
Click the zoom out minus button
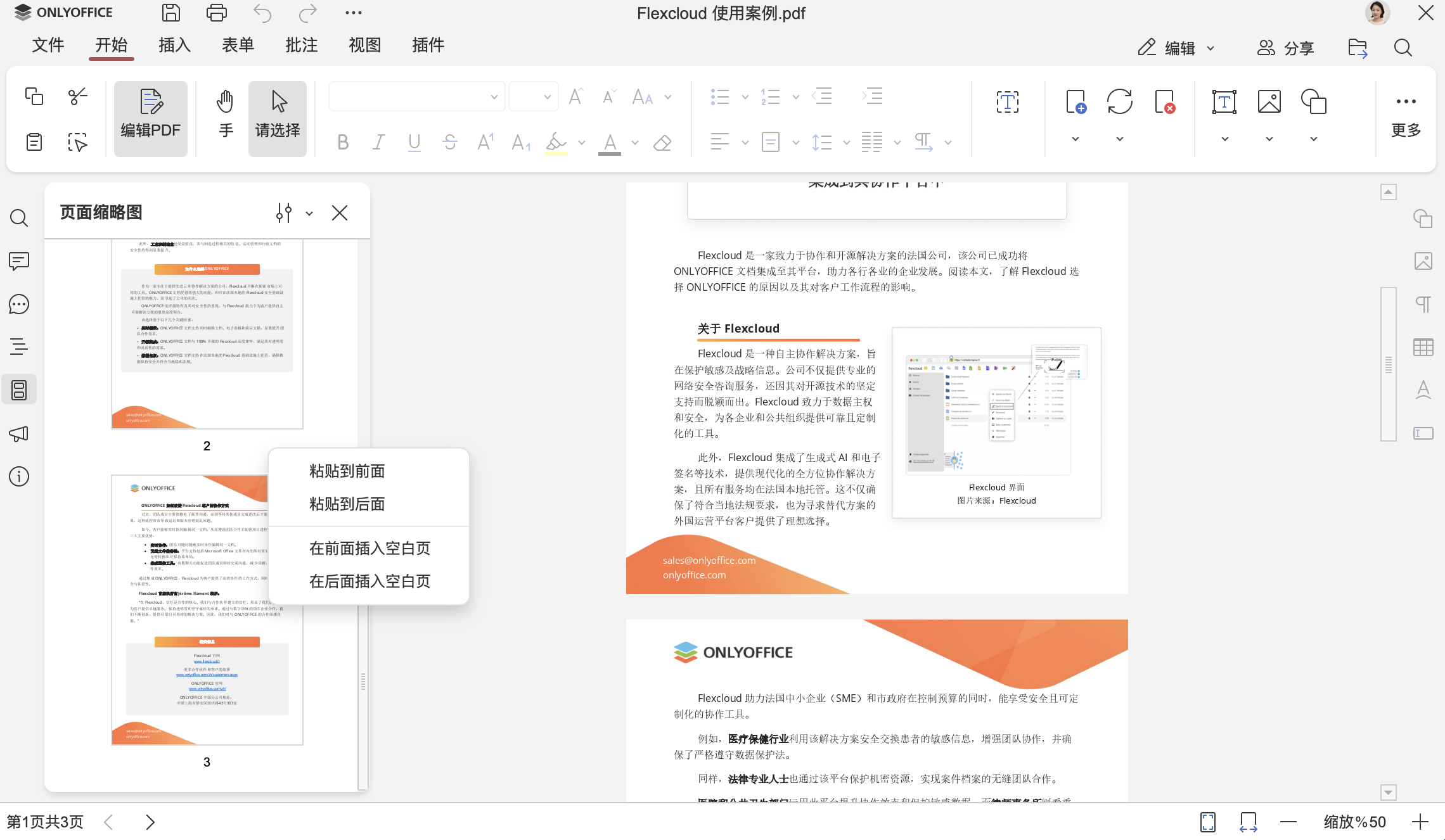tap(1288, 822)
